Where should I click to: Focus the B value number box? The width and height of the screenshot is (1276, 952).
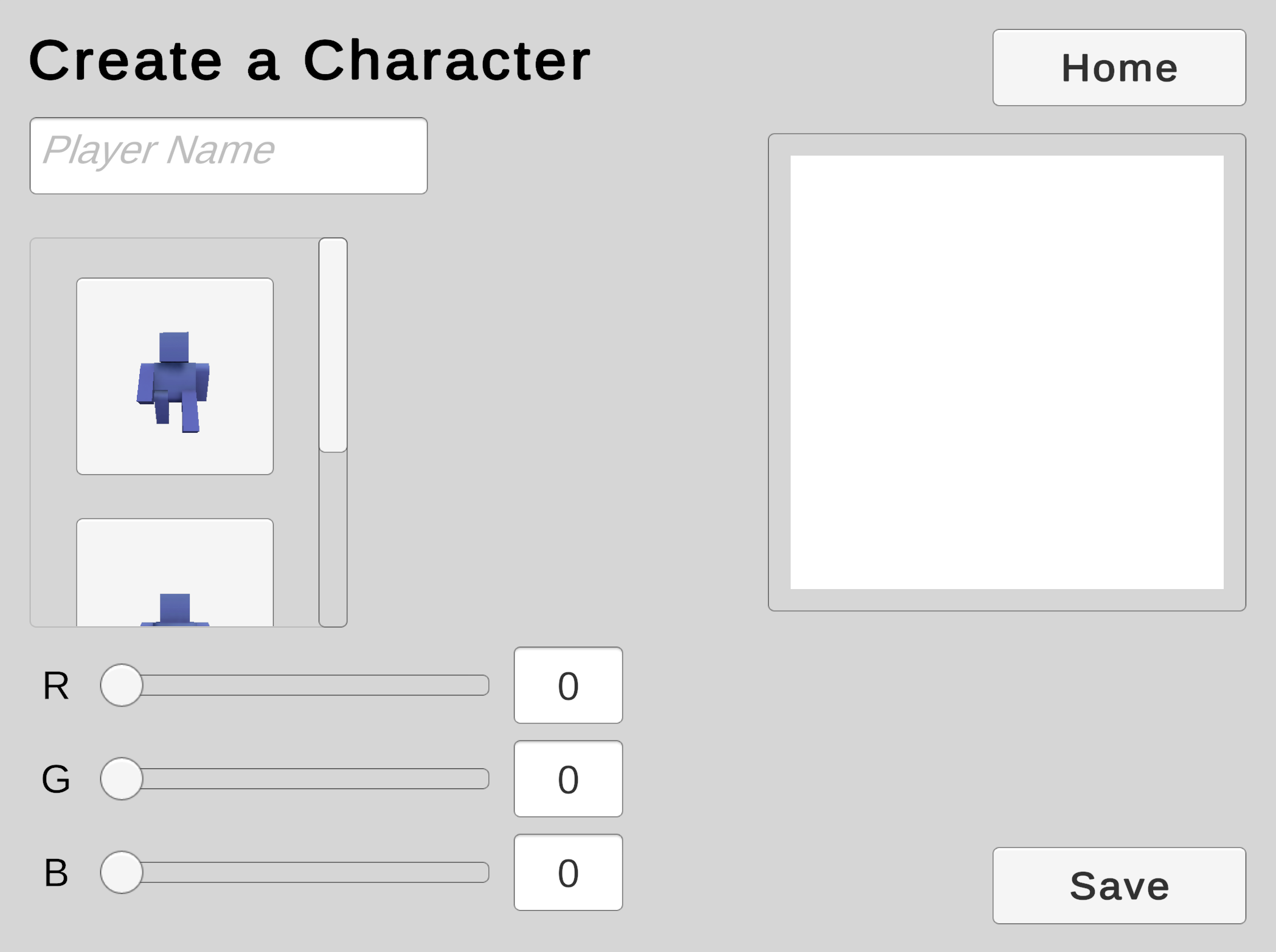pos(567,872)
